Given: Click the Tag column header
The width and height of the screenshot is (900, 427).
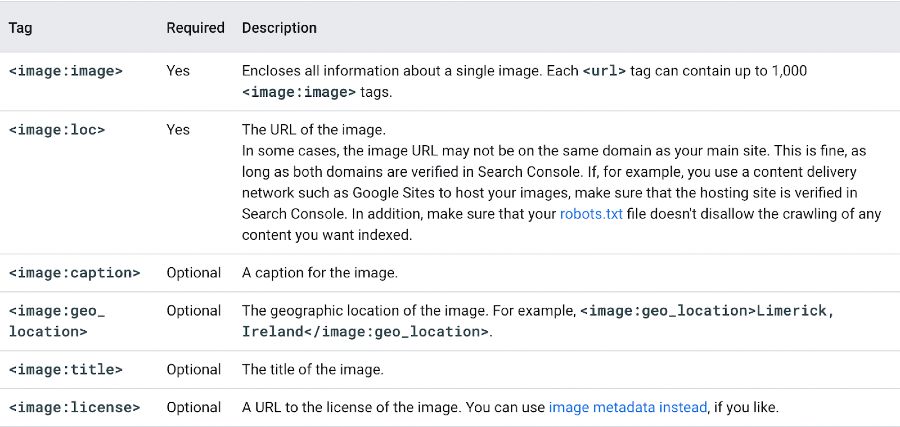Looking at the screenshot, I should (20, 28).
